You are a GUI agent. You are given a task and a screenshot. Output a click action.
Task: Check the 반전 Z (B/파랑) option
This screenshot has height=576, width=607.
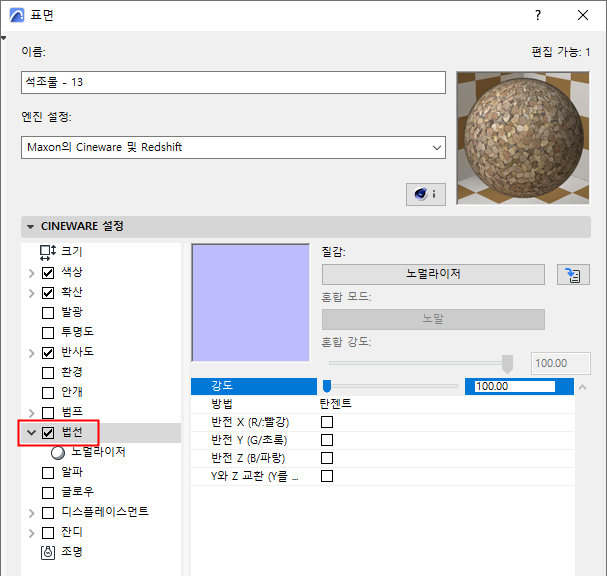[327, 458]
